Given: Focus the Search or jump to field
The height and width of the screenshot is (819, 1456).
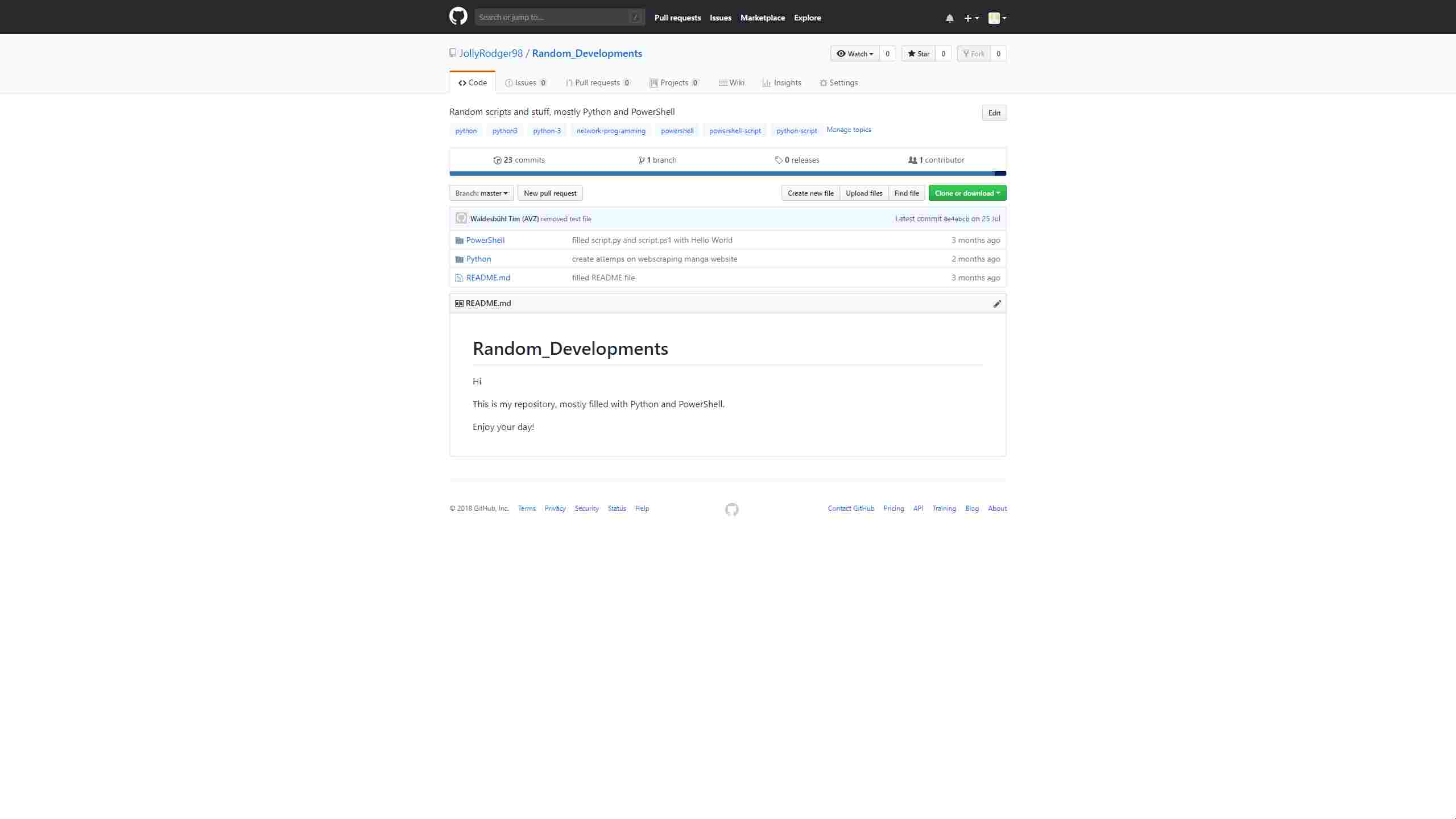Looking at the screenshot, I should 560,17.
